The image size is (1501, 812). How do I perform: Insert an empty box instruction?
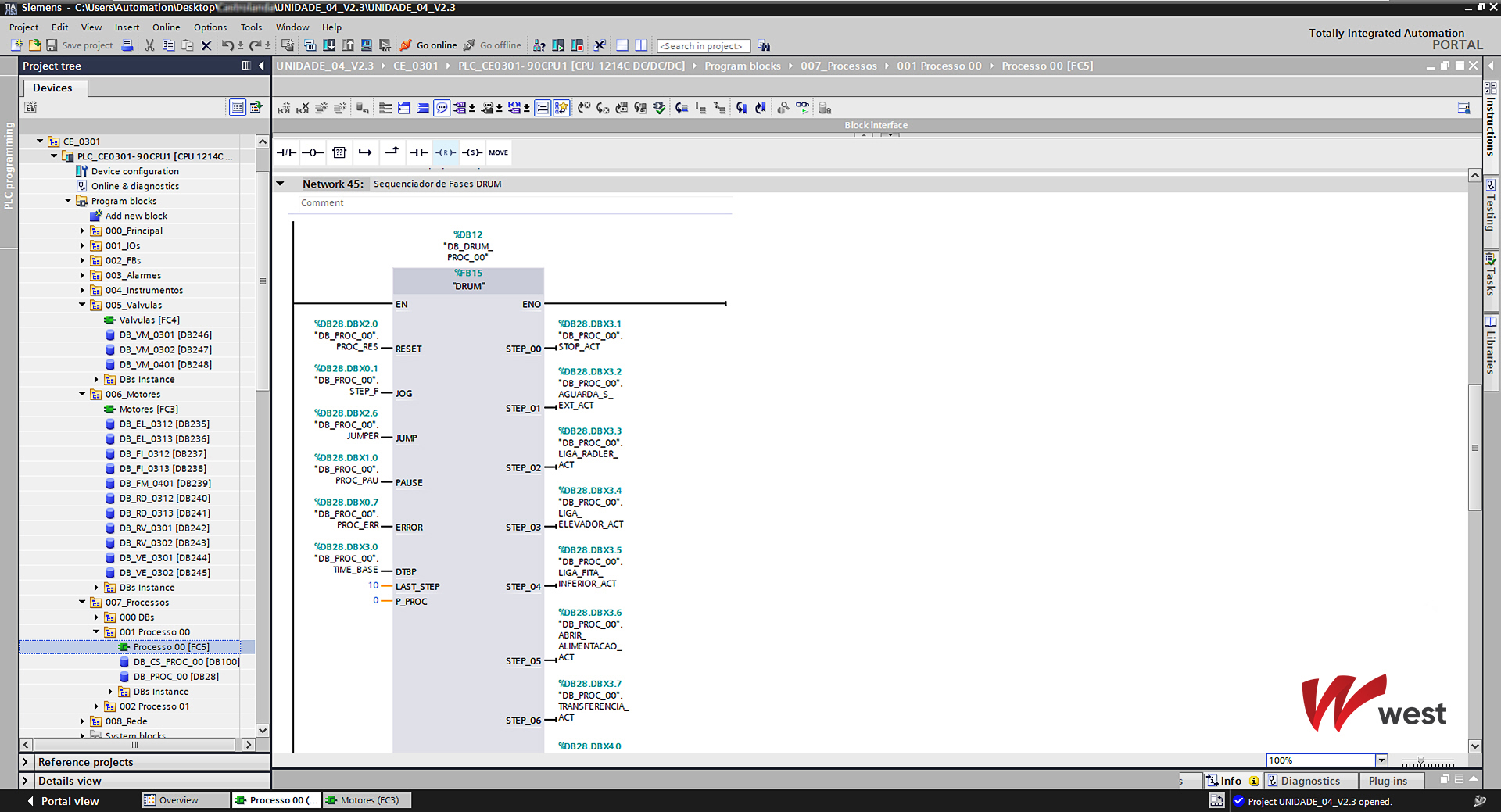pos(339,152)
